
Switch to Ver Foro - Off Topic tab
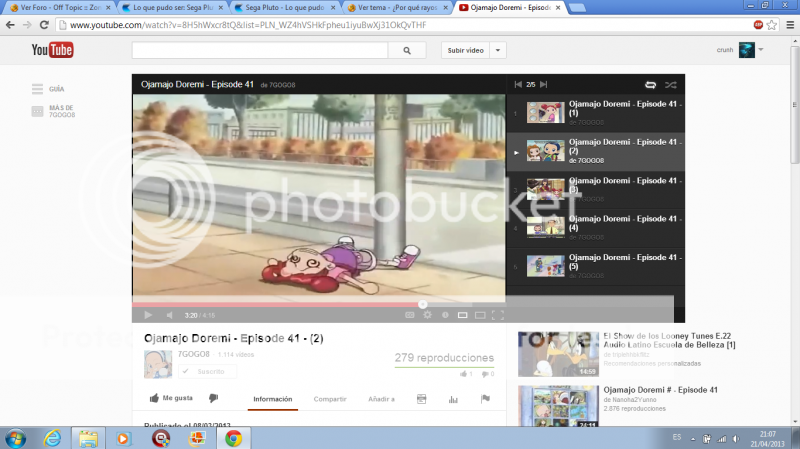click(x=60, y=8)
